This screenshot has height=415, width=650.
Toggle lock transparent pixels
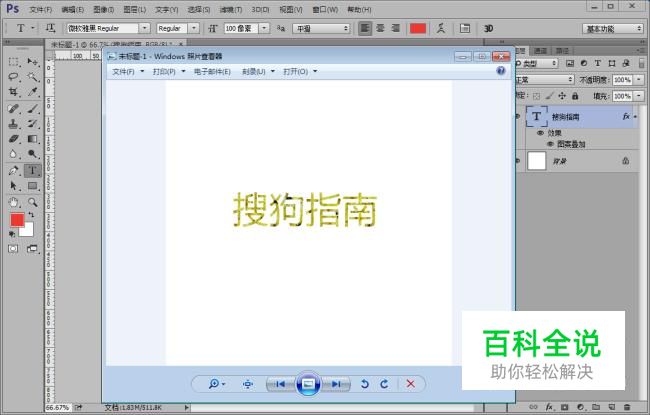pyautogui.click(x=536, y=96)
